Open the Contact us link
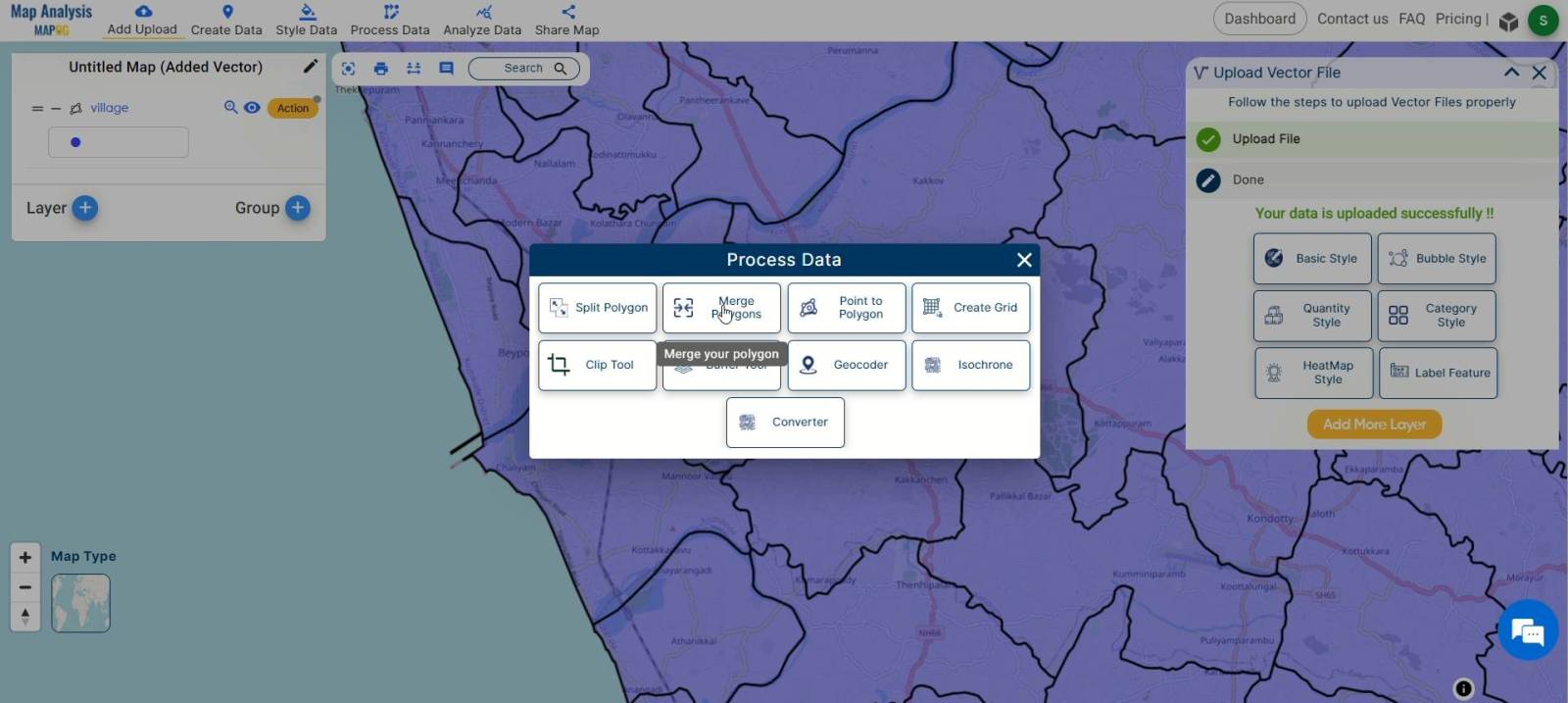This screenshot has width=1568, height=703. coord(1352,19)
